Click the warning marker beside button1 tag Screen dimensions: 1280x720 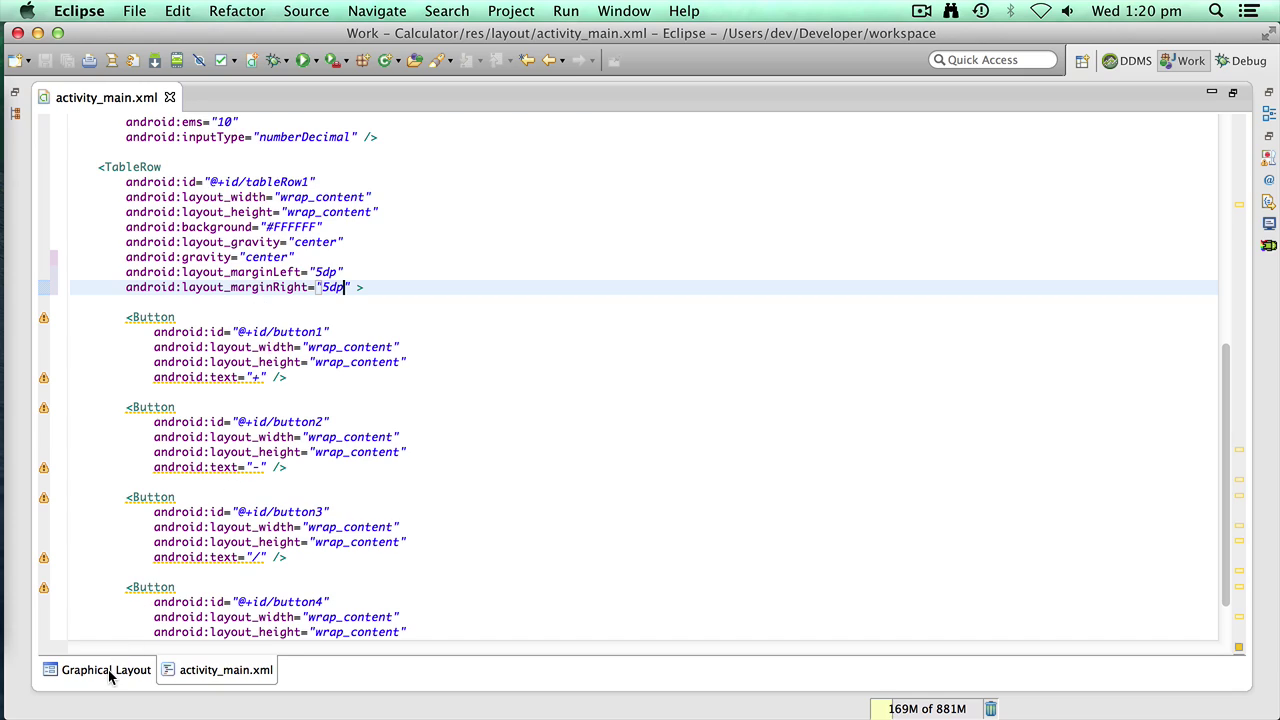coord(44,317)
